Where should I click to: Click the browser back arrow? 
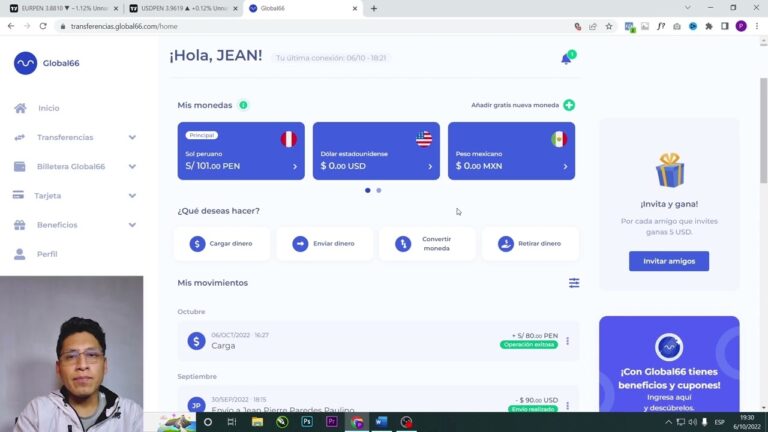click(11, 26)
